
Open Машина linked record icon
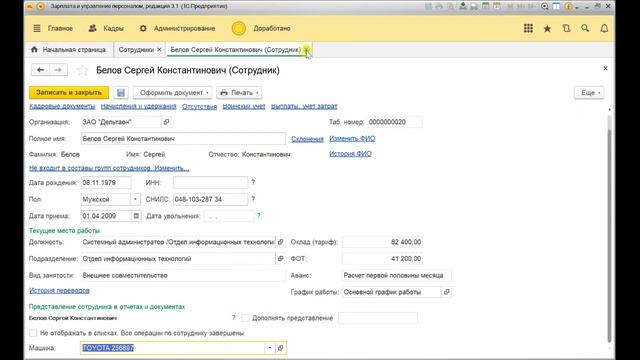point(280,348)
